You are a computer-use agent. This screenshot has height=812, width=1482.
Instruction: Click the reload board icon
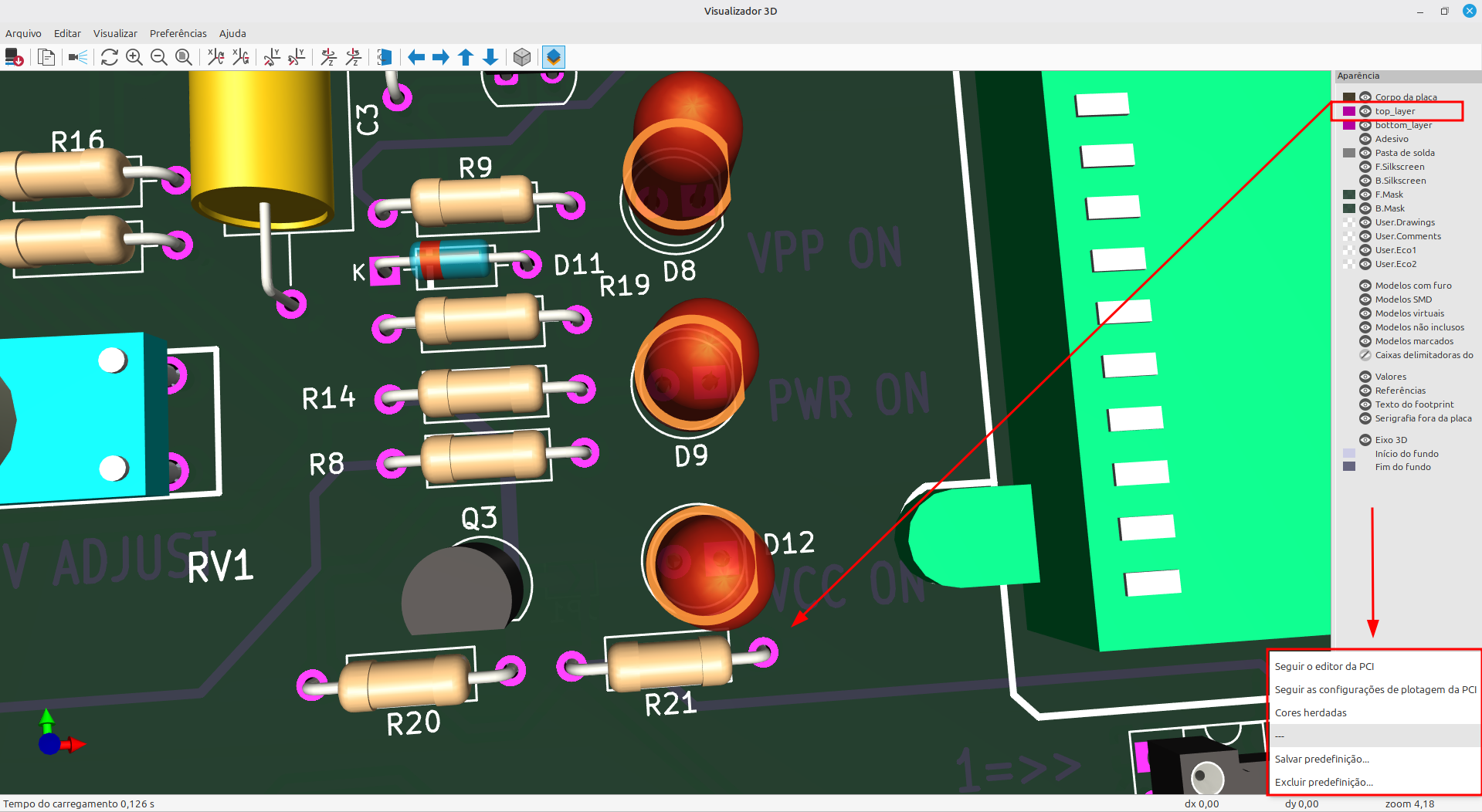(110, 57)
